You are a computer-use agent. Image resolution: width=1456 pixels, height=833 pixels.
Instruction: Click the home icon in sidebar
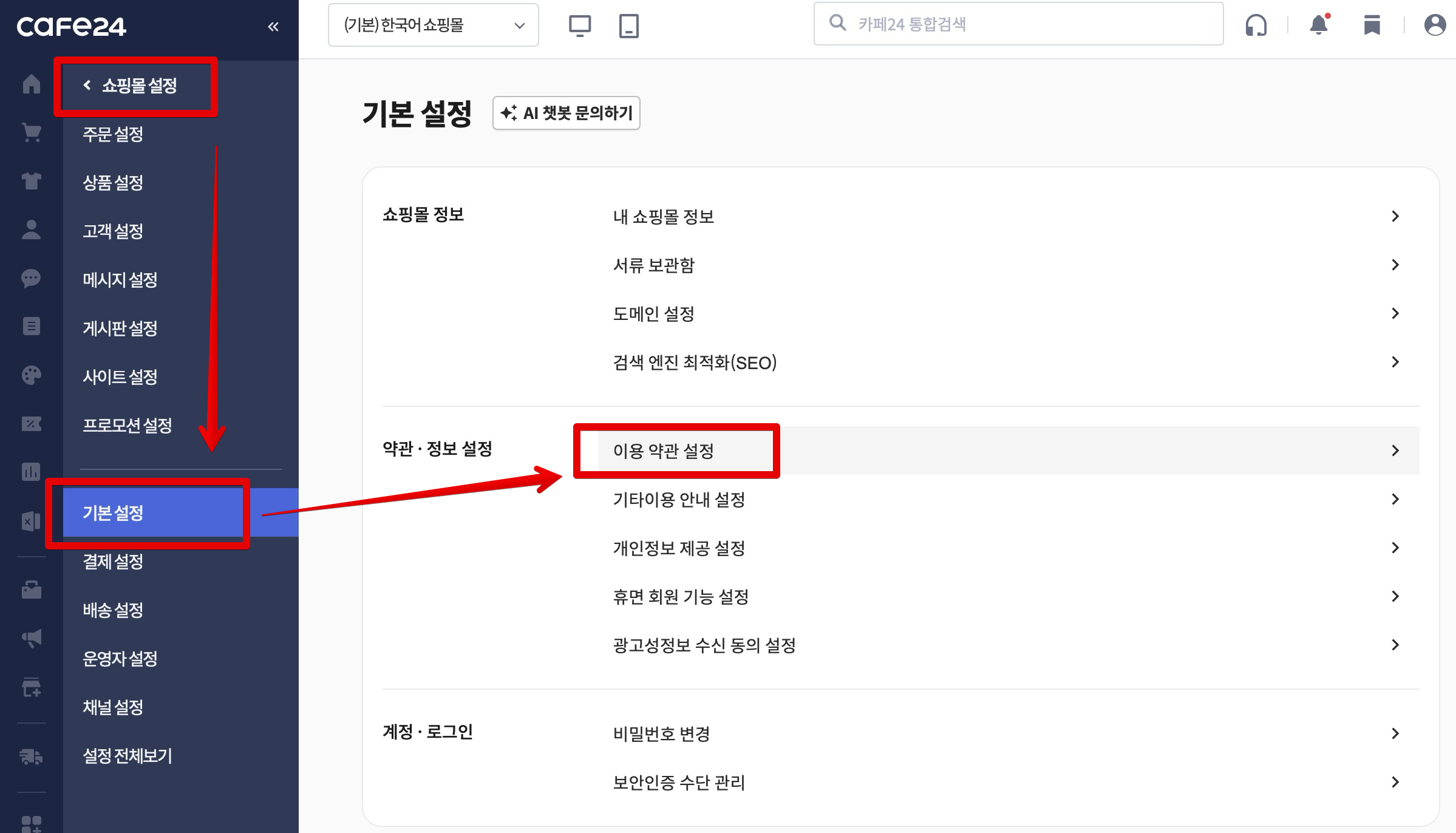click(31, 84)
